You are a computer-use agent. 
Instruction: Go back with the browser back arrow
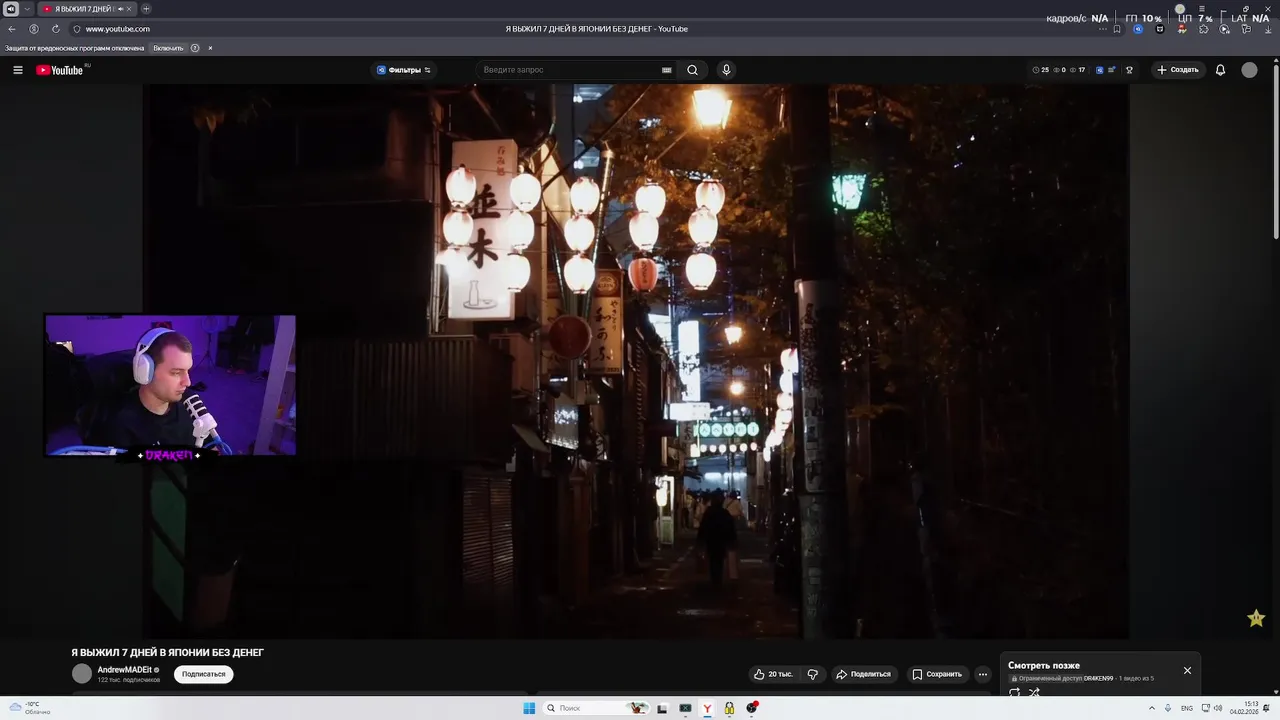(x=12, y=29)
